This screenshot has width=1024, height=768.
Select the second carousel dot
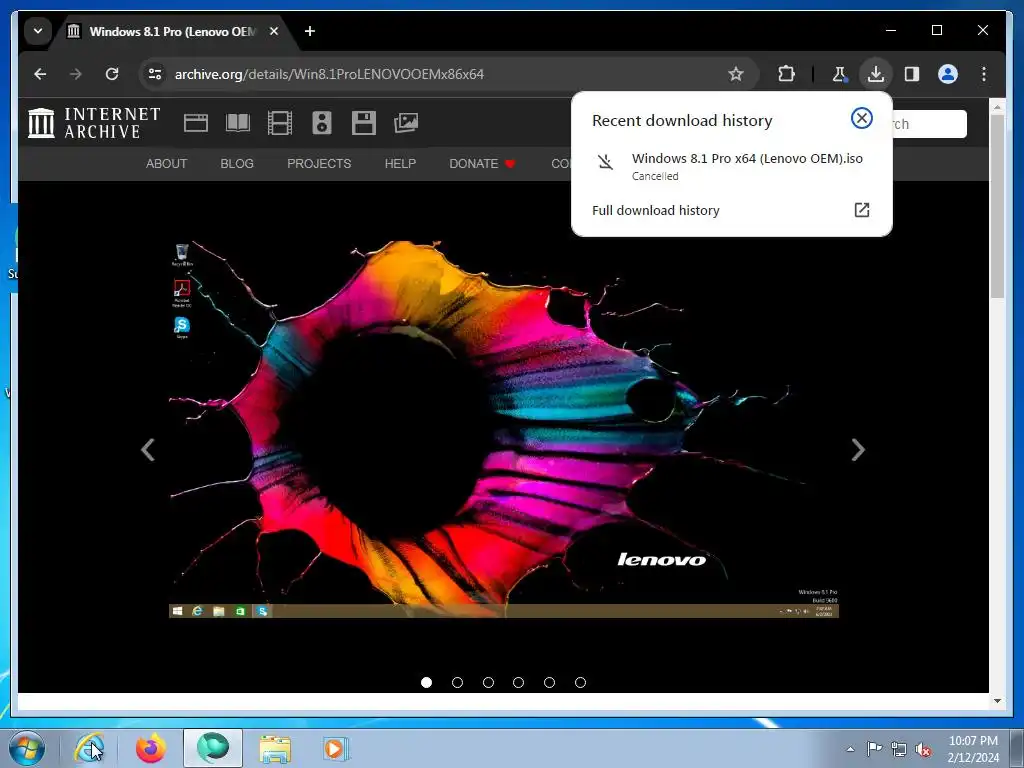tap(457, 682)
